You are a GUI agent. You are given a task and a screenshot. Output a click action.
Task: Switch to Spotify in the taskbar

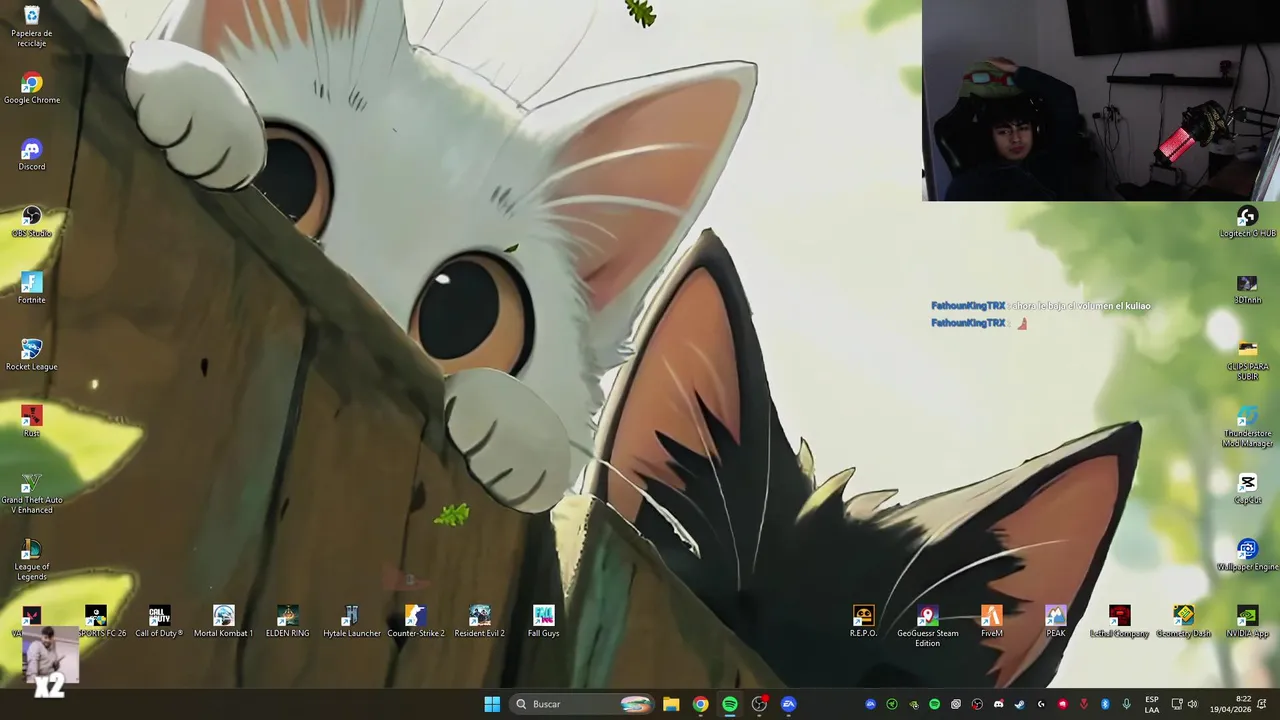click(730, 704)
